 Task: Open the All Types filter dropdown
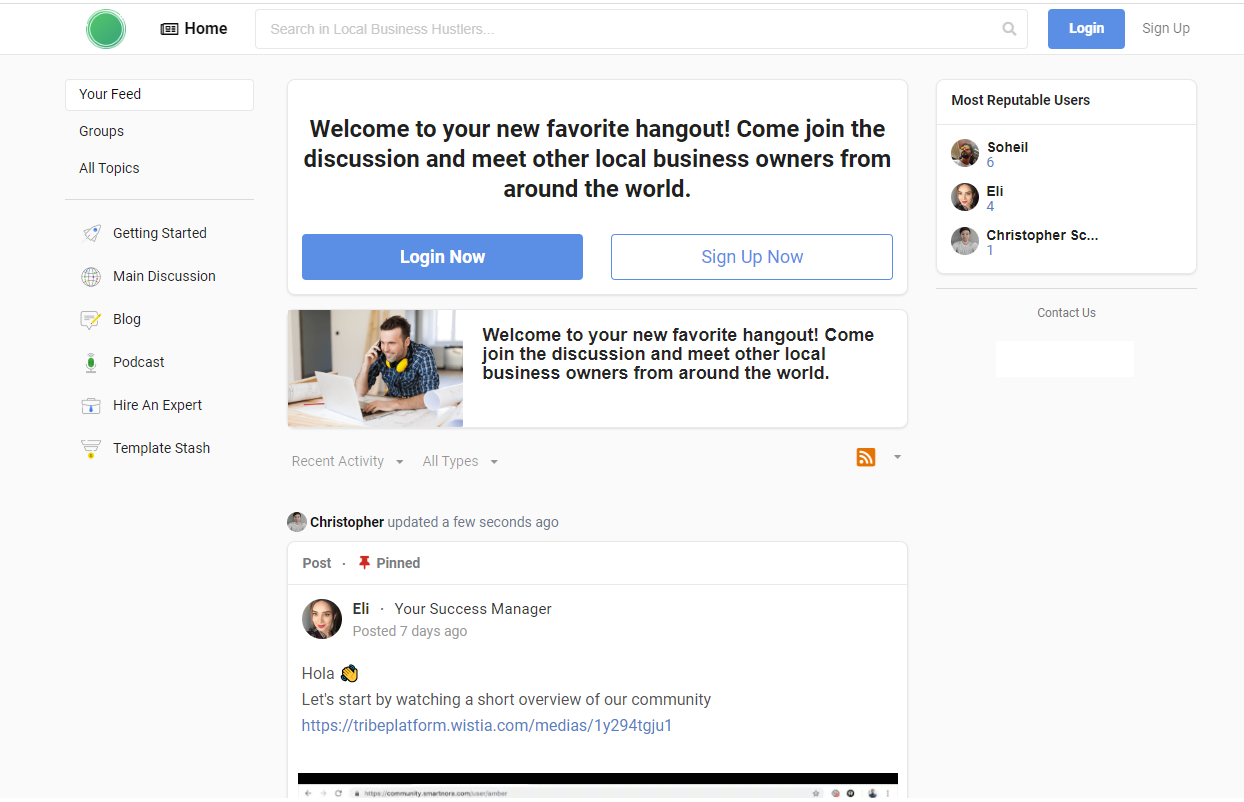point(459,461)
